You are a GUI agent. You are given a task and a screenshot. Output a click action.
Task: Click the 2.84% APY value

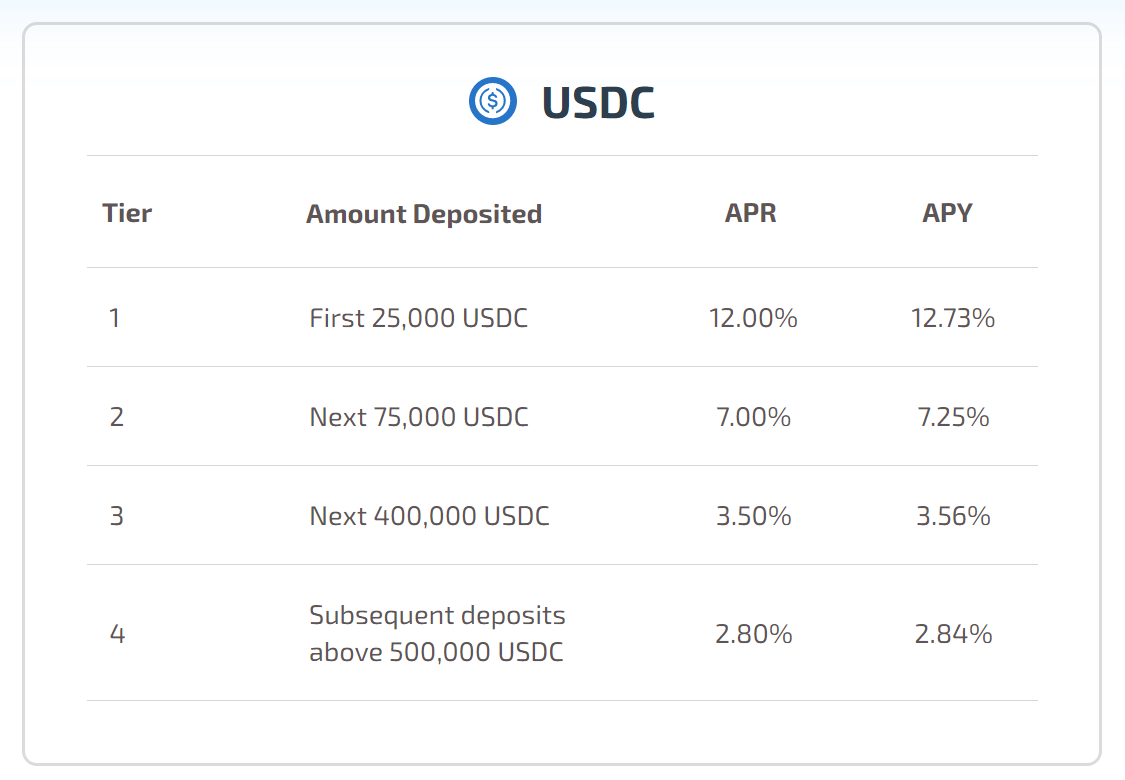pos(953,634)
